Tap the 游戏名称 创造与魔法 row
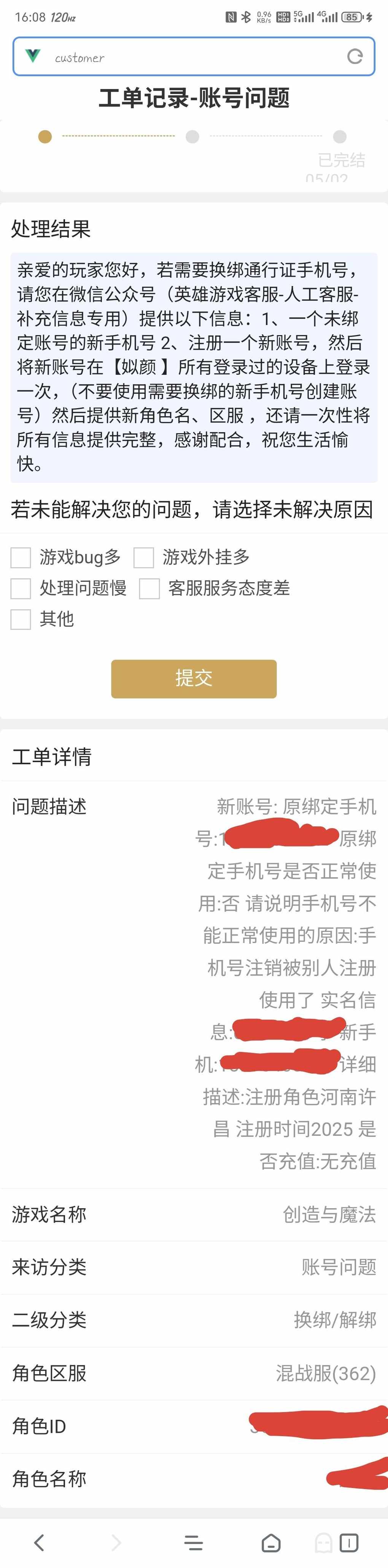The height and width of the screenshot is (1568, 388). pos(194,1214)
